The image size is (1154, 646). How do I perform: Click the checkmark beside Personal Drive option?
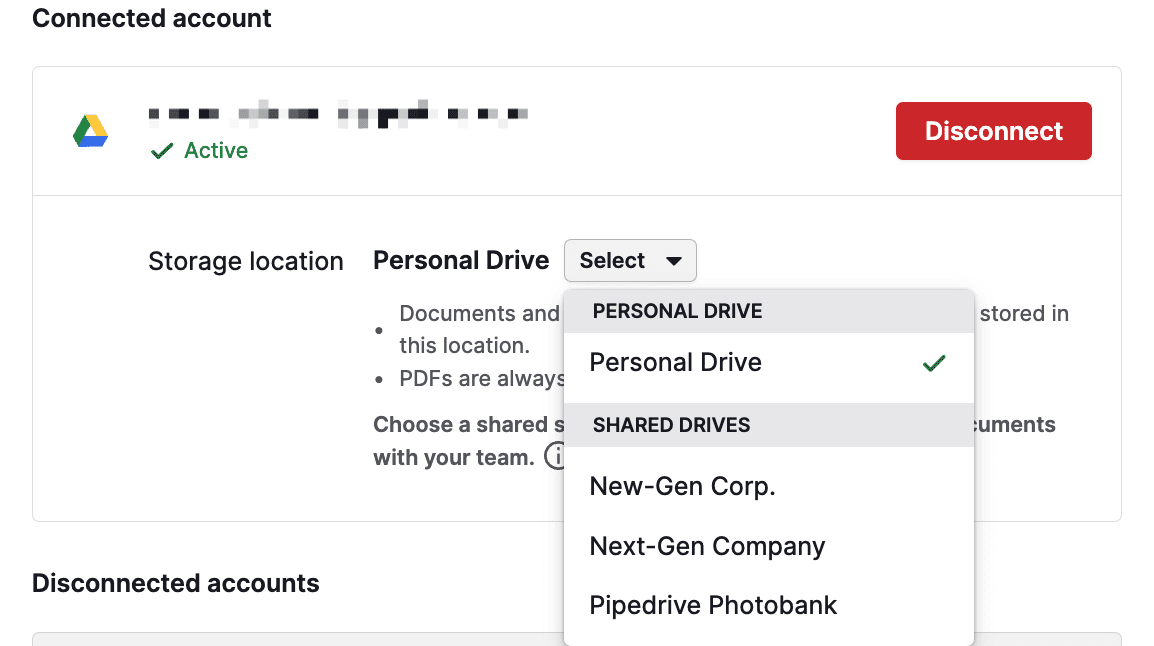tap(934, 363)
